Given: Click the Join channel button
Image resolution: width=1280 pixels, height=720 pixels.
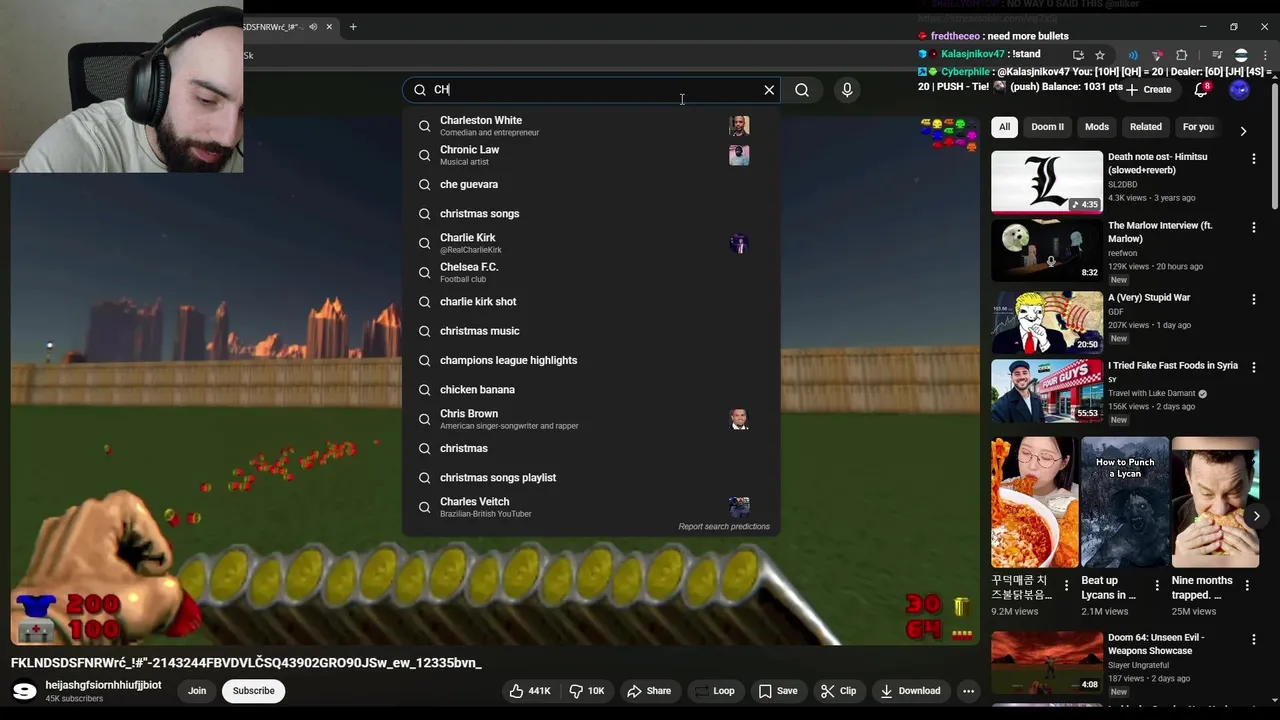Looking at the screenshot, I should [x=197, y=691].
